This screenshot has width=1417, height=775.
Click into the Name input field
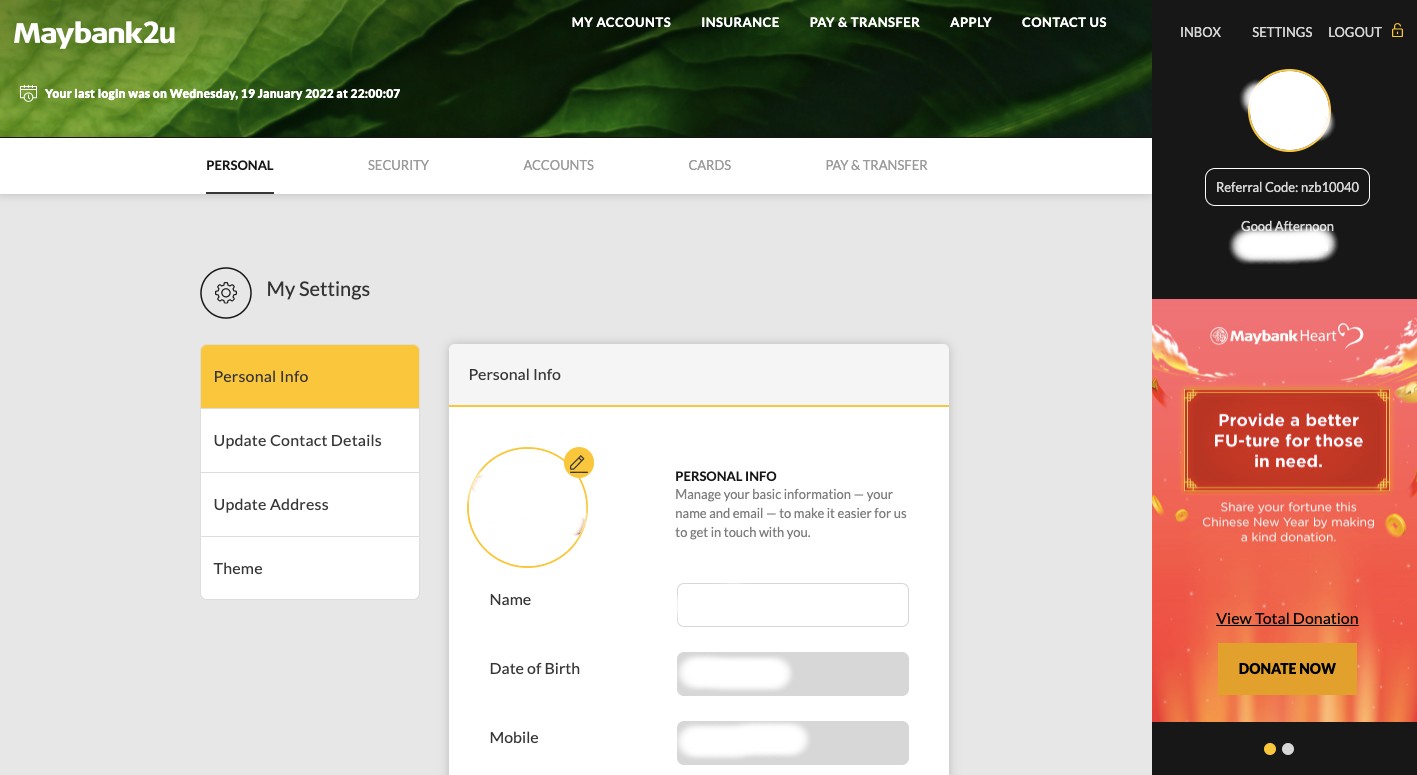click(793, 605)
